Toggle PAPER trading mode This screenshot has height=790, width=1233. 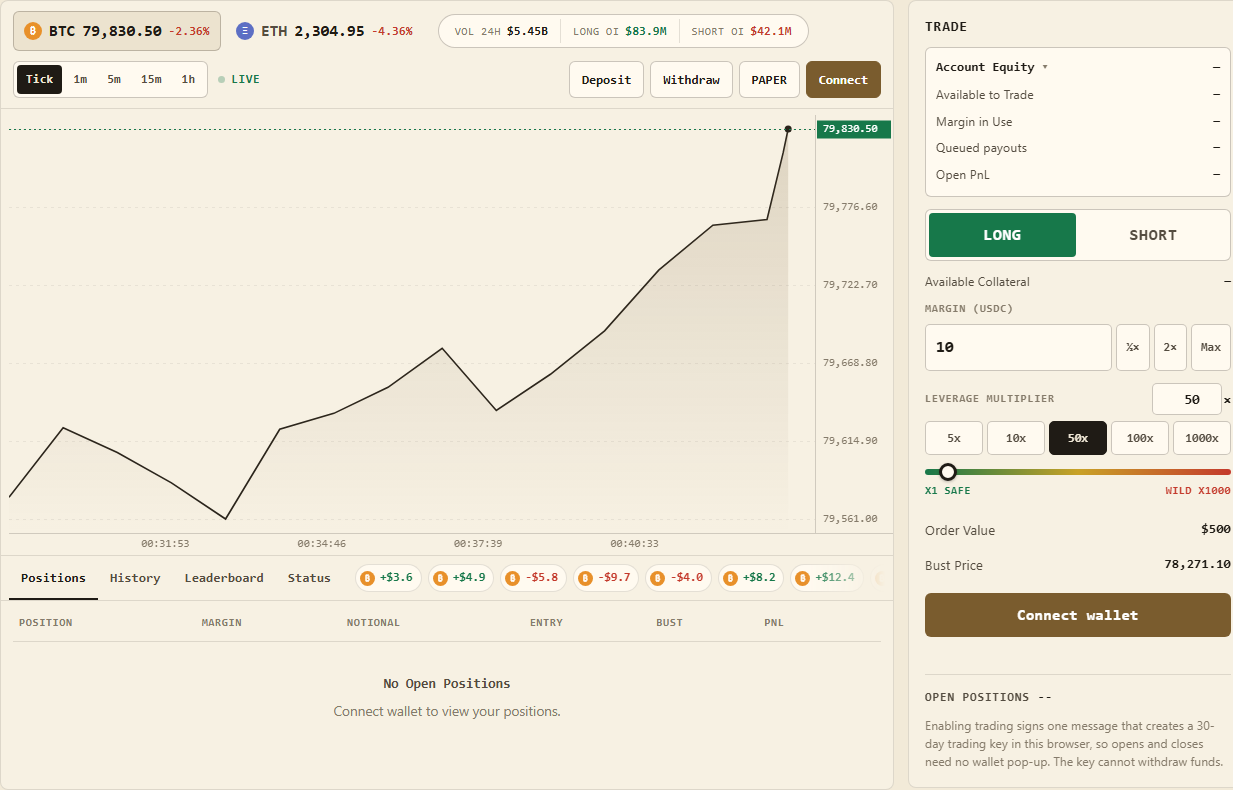click(x=769, y=80)
